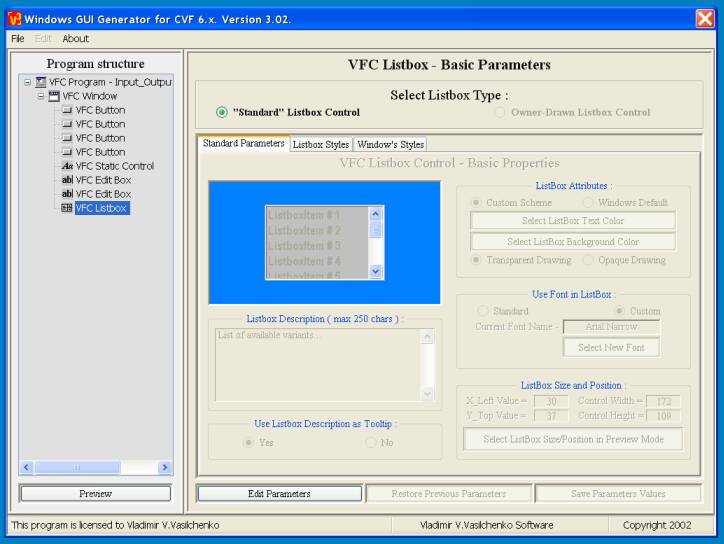Click tree panel scroll right arrow
This screenshot has width=724, height=544.
[x=164, y=467]
